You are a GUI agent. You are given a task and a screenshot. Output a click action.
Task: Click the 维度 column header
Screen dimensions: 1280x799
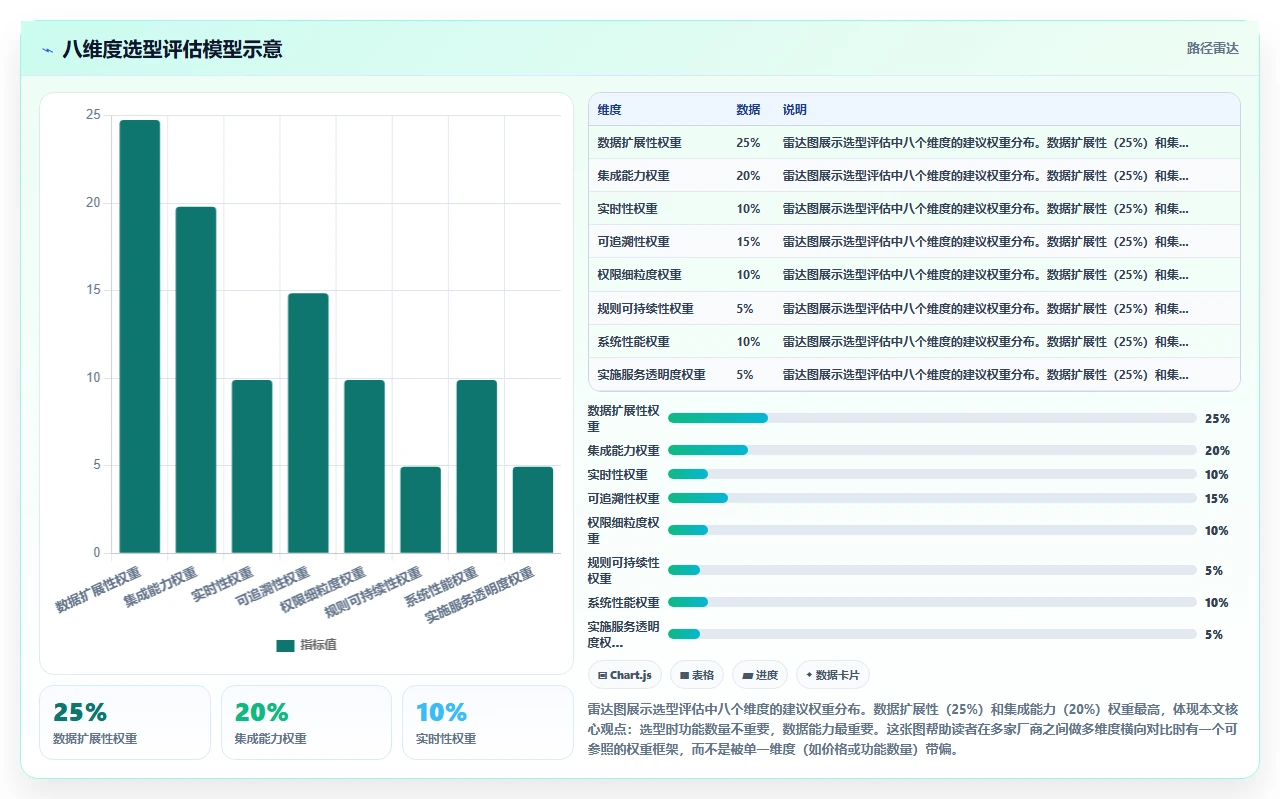coord(609,109)
